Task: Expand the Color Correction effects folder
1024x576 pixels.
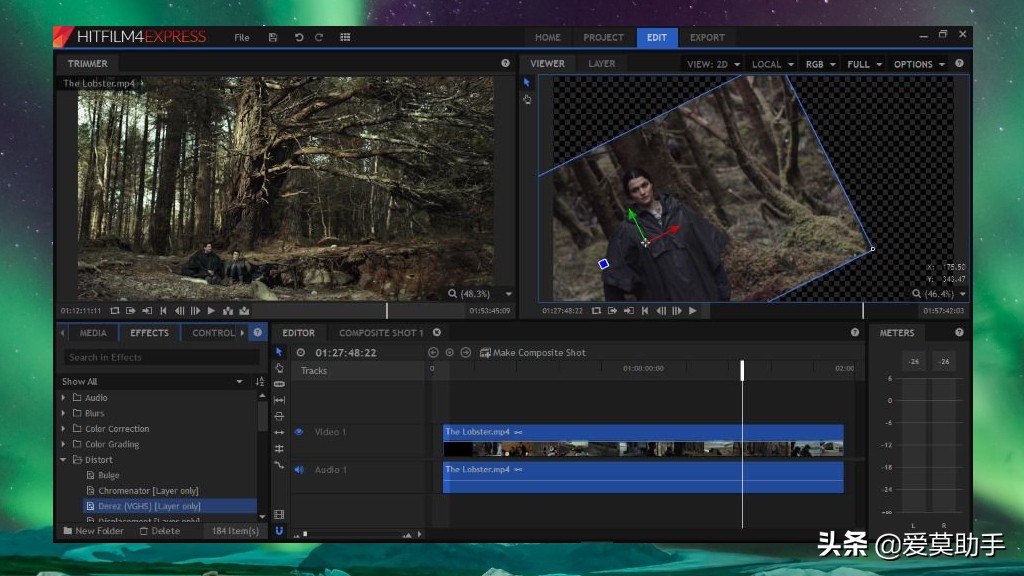Action: (65, 429)
